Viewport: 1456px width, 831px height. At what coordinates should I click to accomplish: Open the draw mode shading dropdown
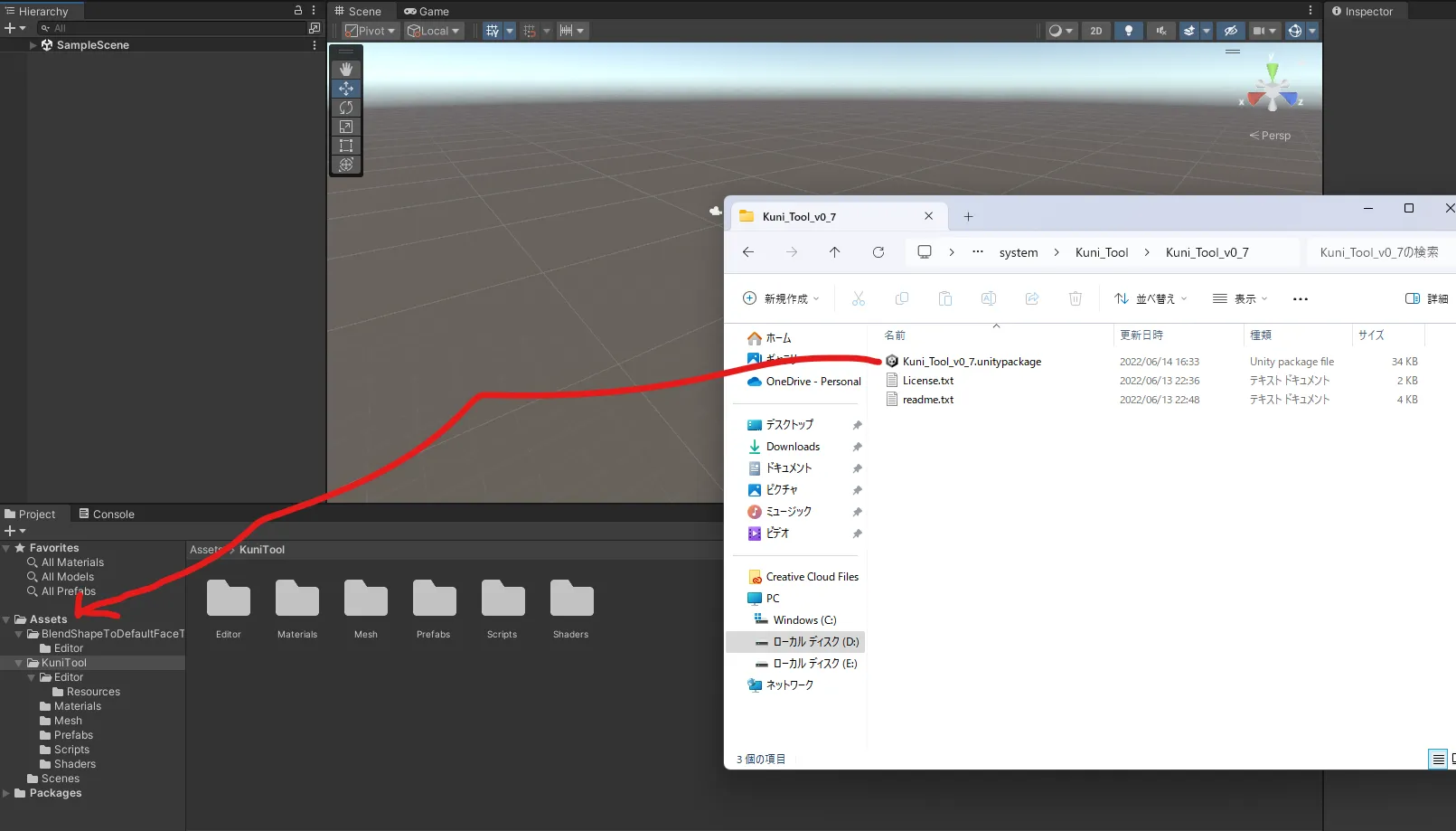(x=1060, y=31)
